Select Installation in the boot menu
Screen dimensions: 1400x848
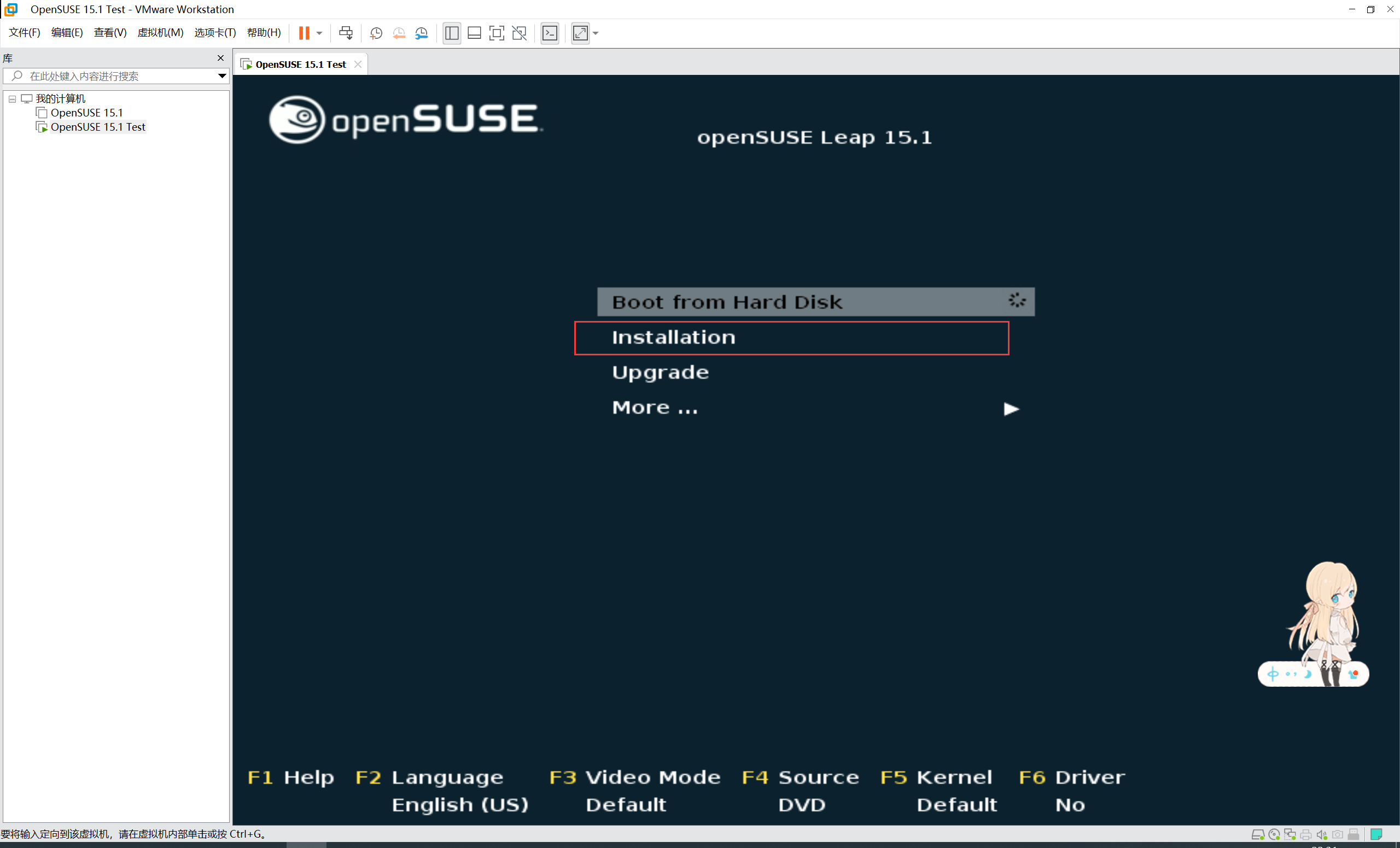673,337
